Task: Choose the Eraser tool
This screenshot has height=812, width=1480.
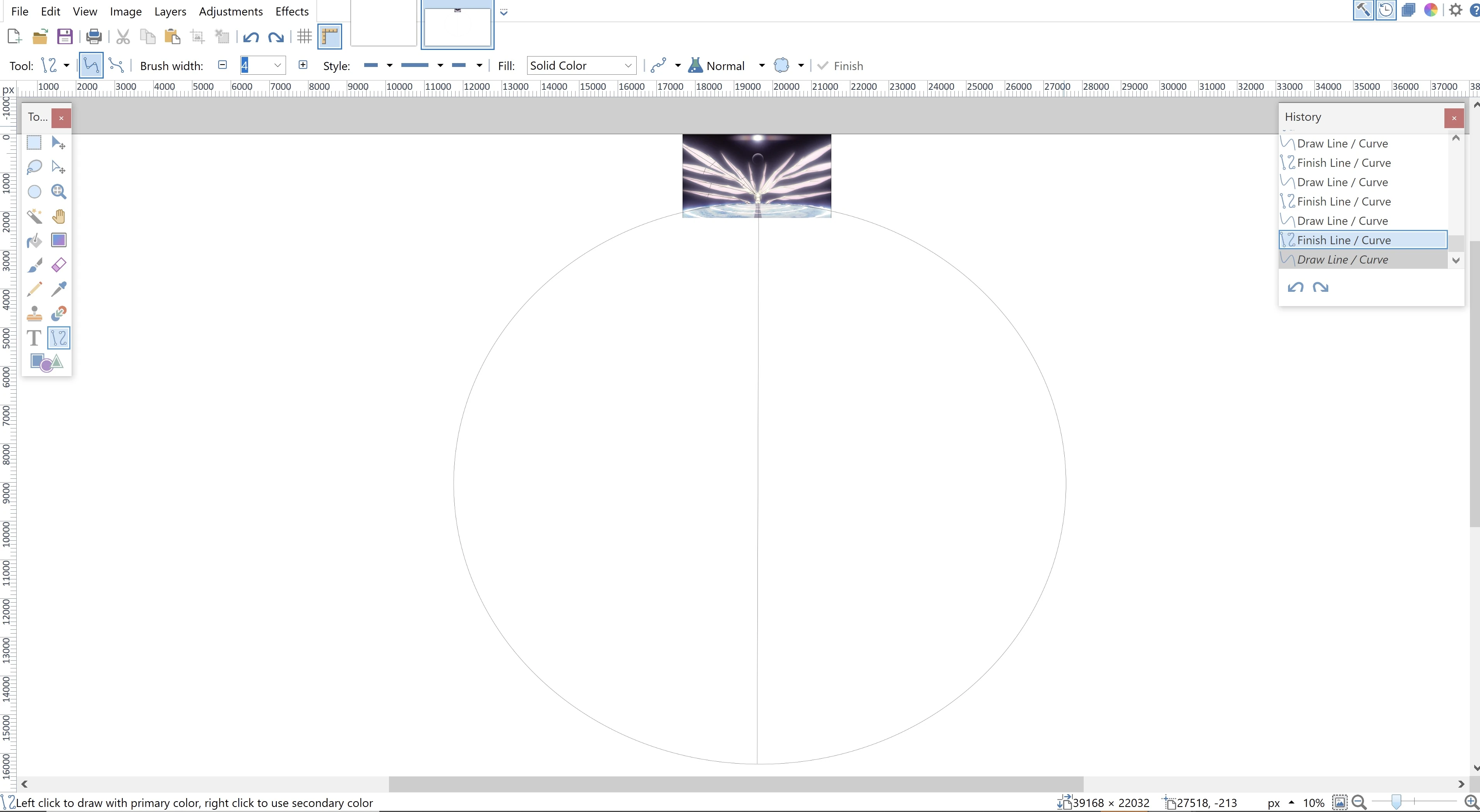Action: click(x=58, y=265)
